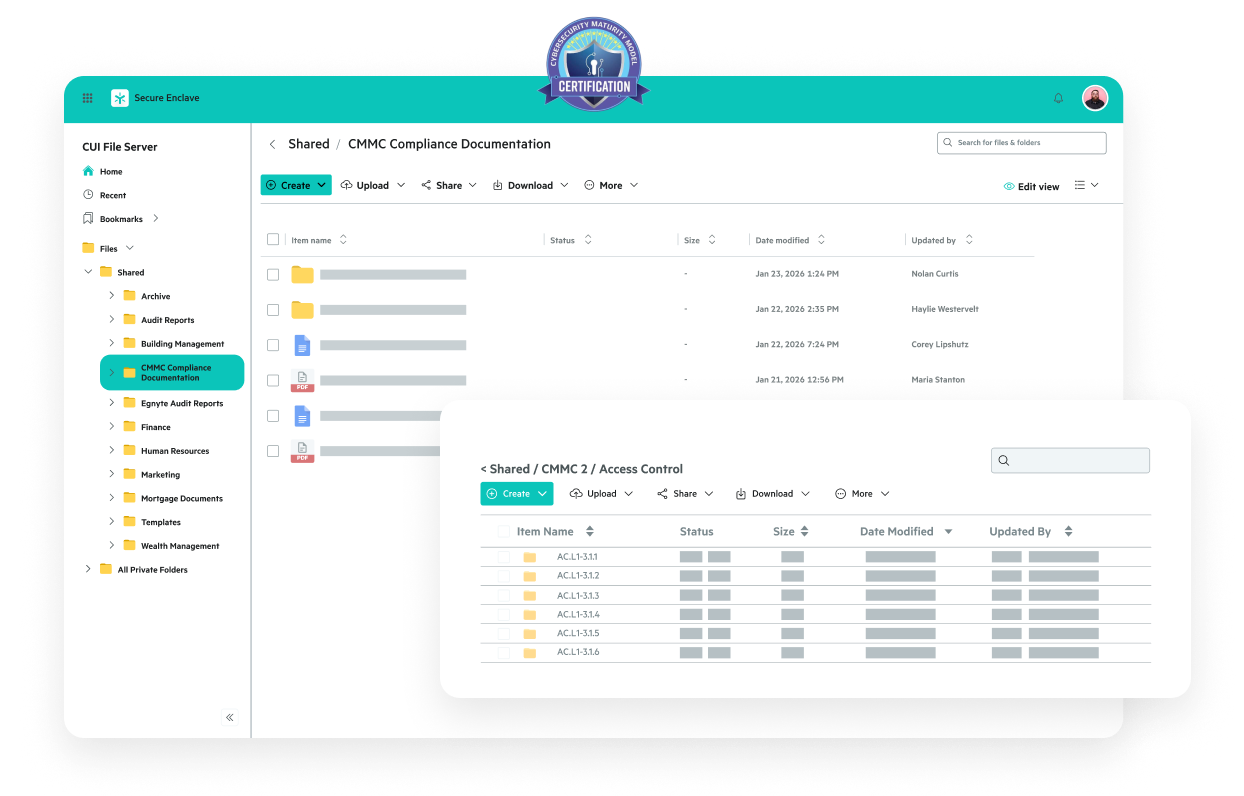Click the main Create button
The image size is (1244, 796).
(x=296, y=185)
